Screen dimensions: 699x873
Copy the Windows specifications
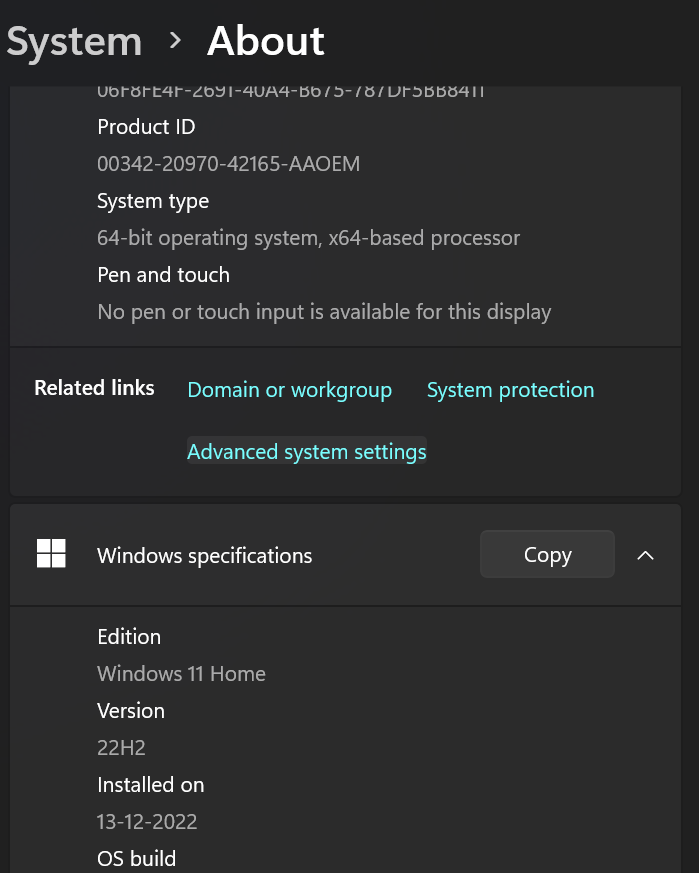[x=547, y=555]
